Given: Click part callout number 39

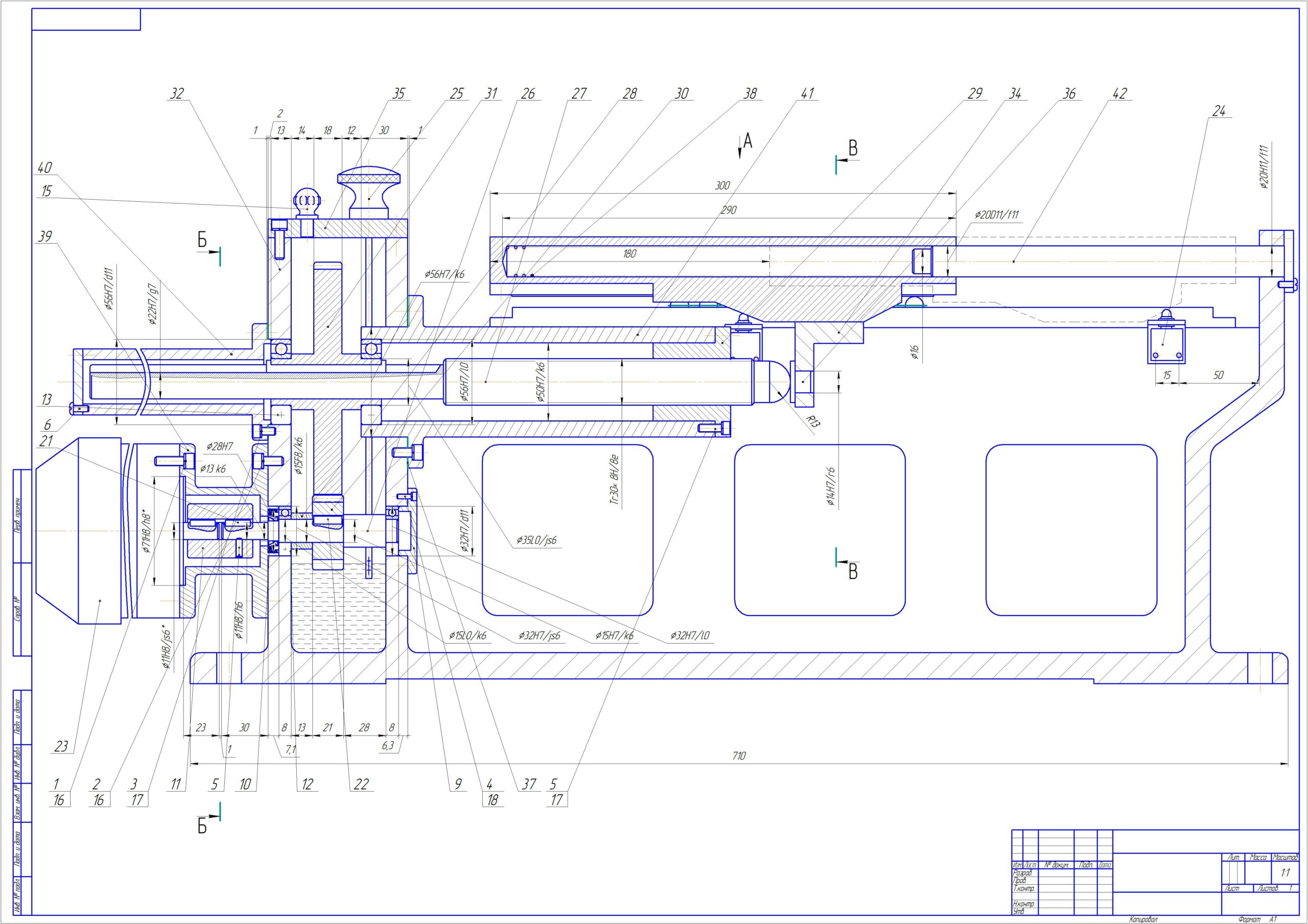Looking at the screenshot, I should tap(44, 236).
